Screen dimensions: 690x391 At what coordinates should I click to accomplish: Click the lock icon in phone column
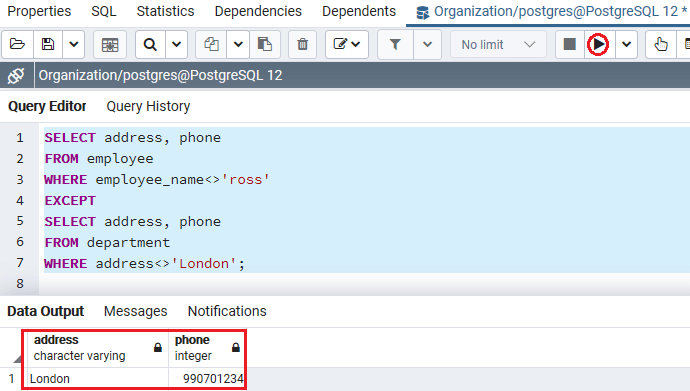tap(236, 348)
